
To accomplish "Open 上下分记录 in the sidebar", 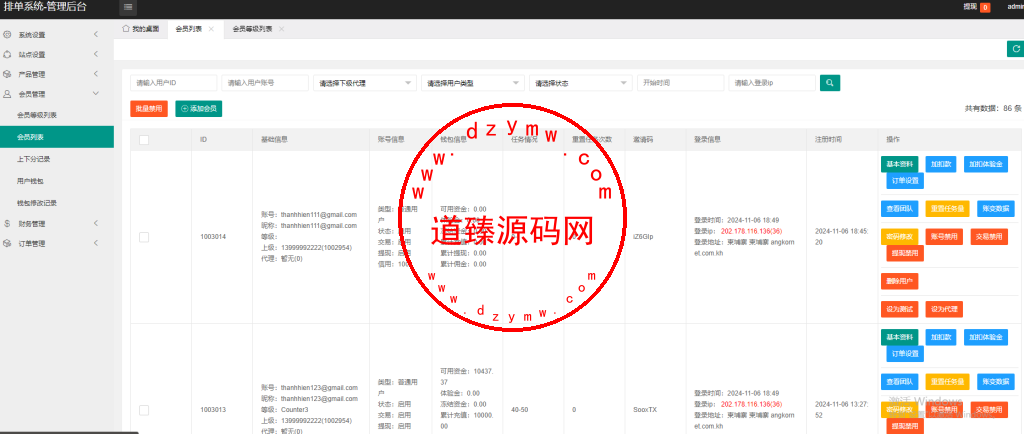I will pyautogui.click(x=57, y=159).
